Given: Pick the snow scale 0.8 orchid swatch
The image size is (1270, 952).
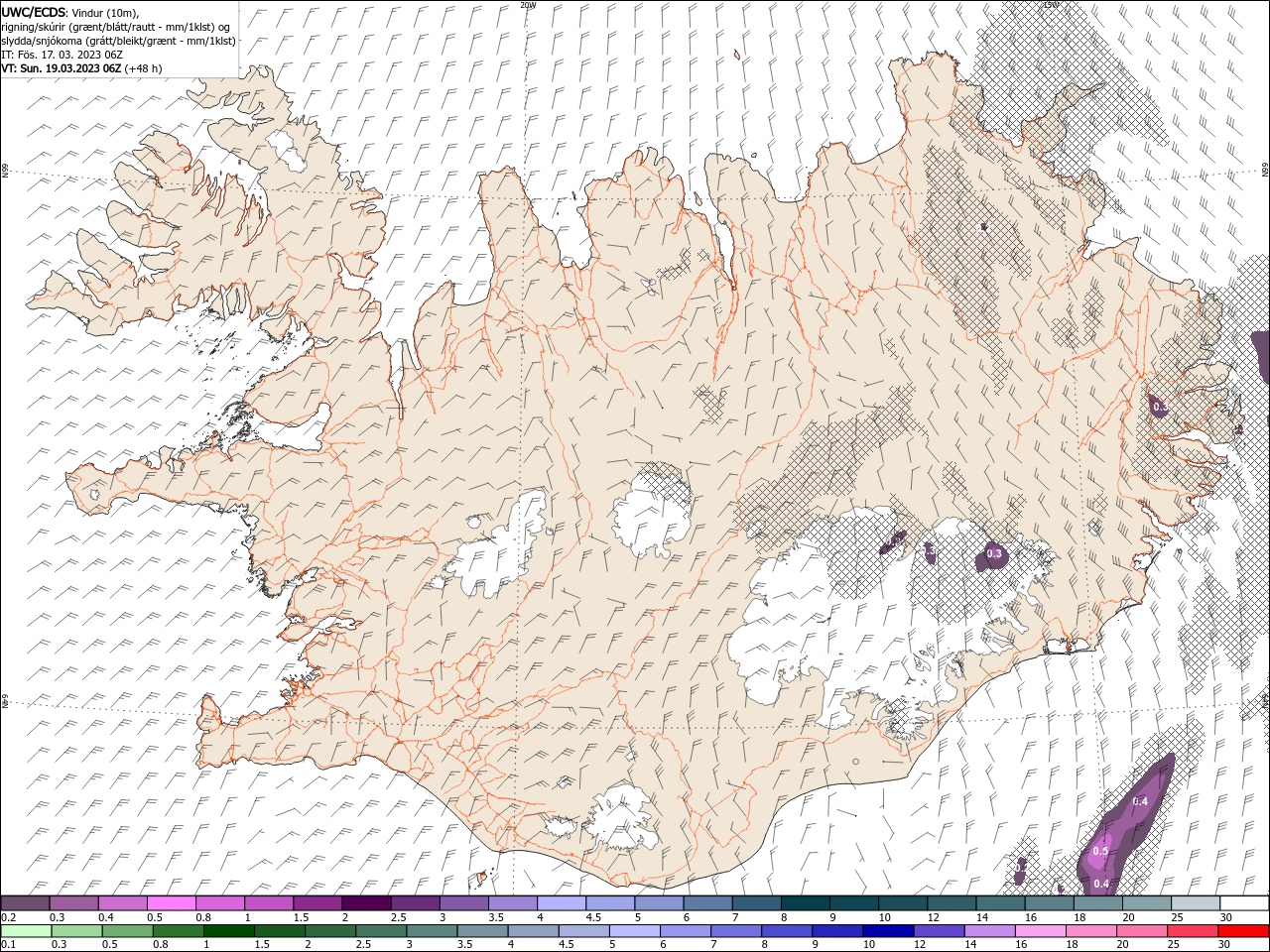Looking at the screenshot, I should [x=220, y=903].
